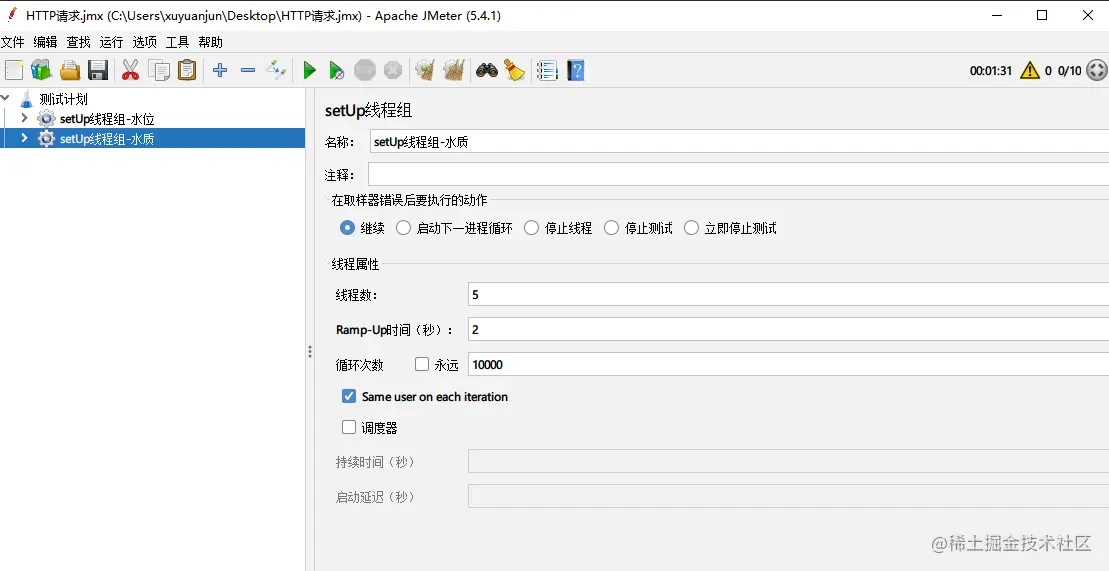The image size is (1109, 571).
Task: Click the Paste clipboard icon
Action: pos(187,70)
